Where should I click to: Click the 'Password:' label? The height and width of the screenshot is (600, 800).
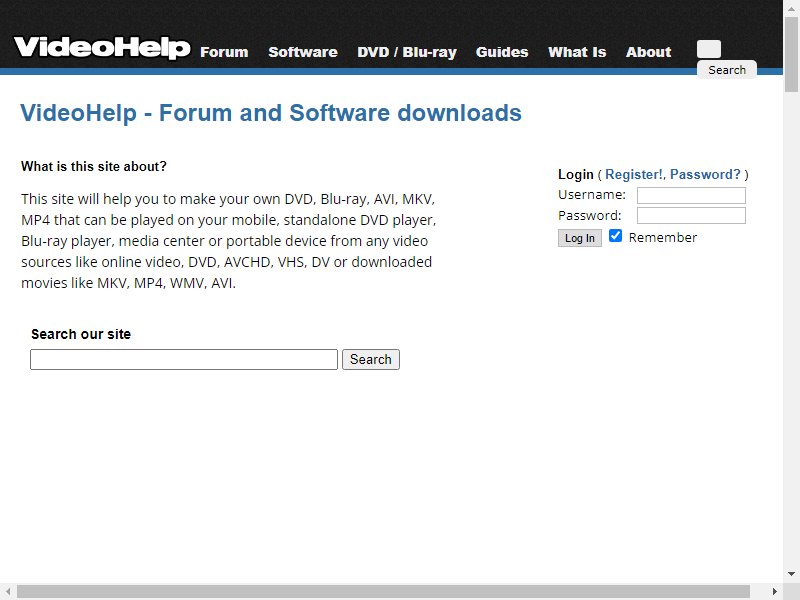point(590,215)
